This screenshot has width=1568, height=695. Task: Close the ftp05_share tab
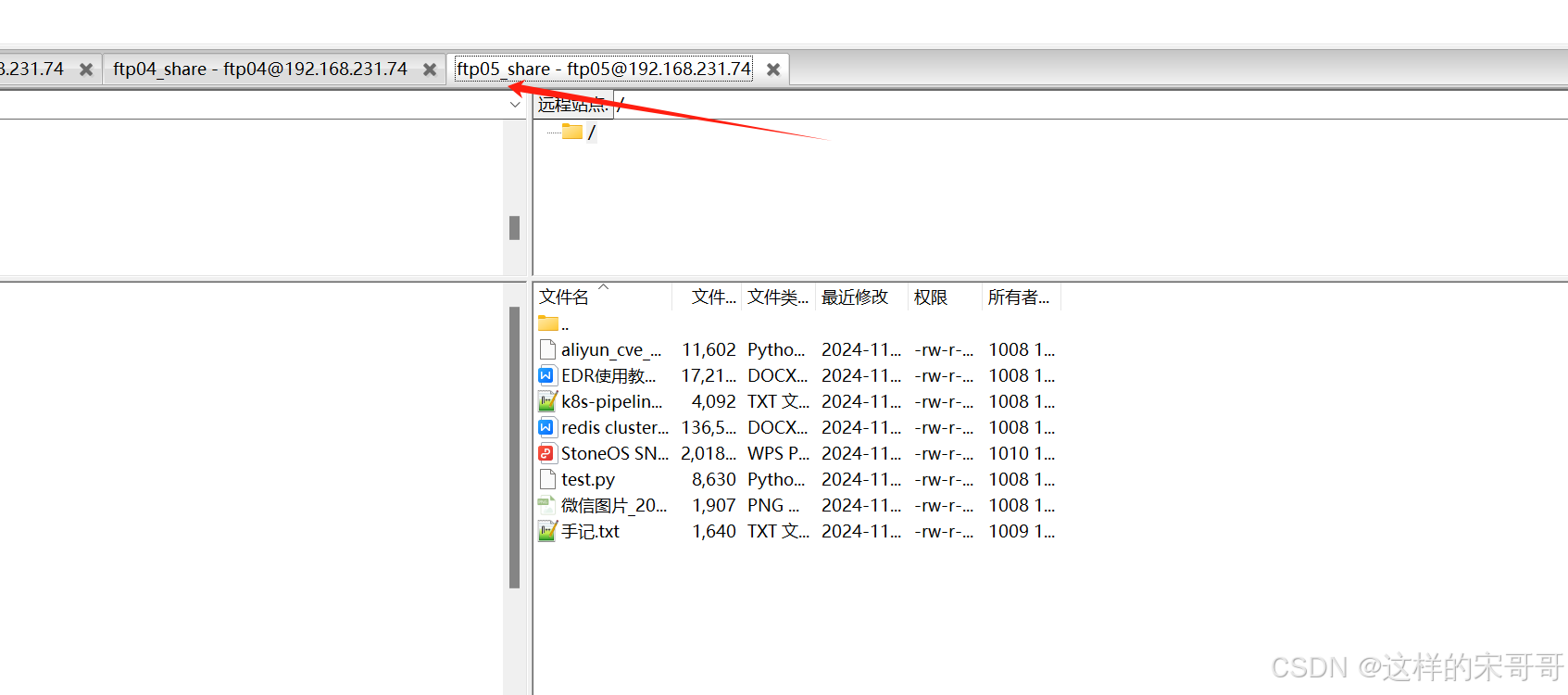773,69
